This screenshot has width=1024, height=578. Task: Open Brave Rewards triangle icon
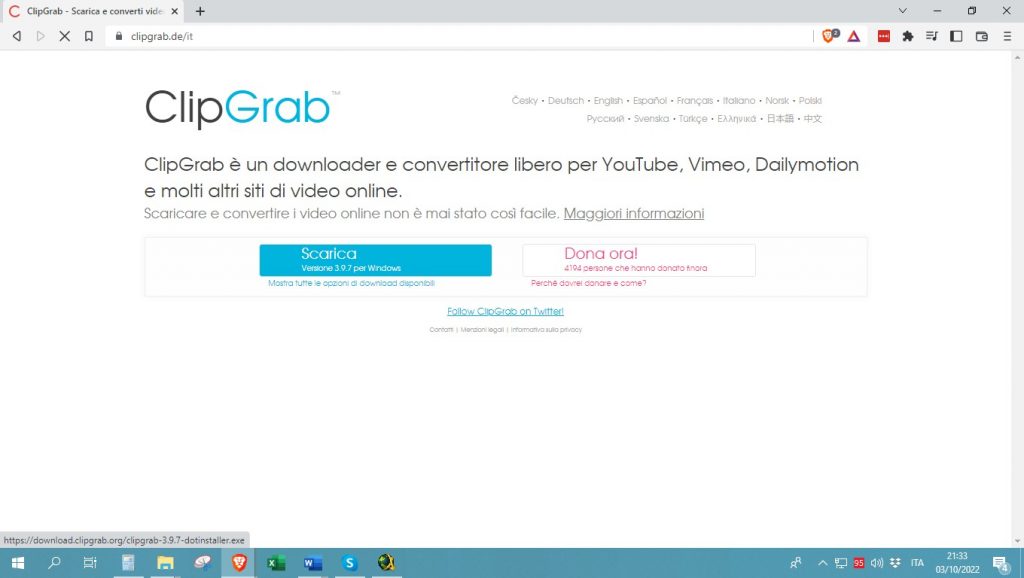[852, 36]
